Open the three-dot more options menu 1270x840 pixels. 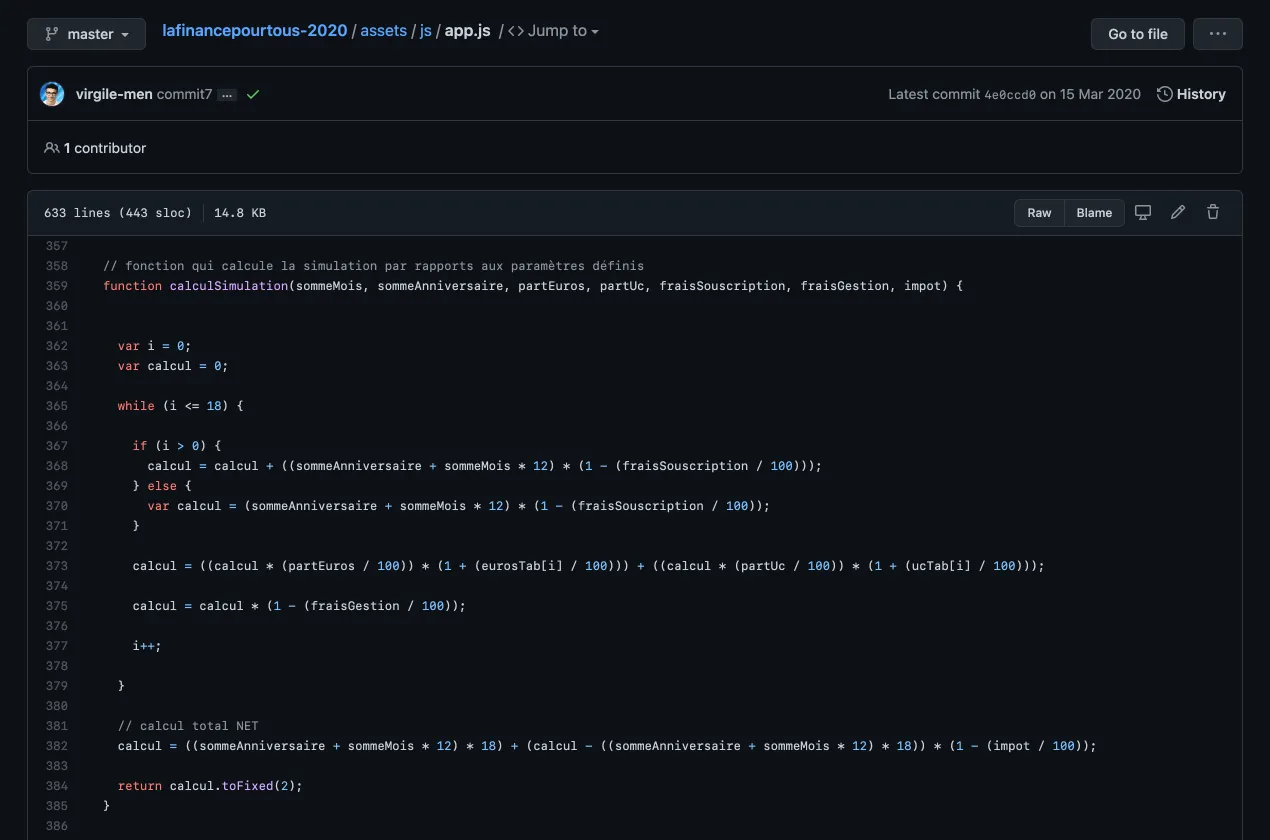[1217, 34]
